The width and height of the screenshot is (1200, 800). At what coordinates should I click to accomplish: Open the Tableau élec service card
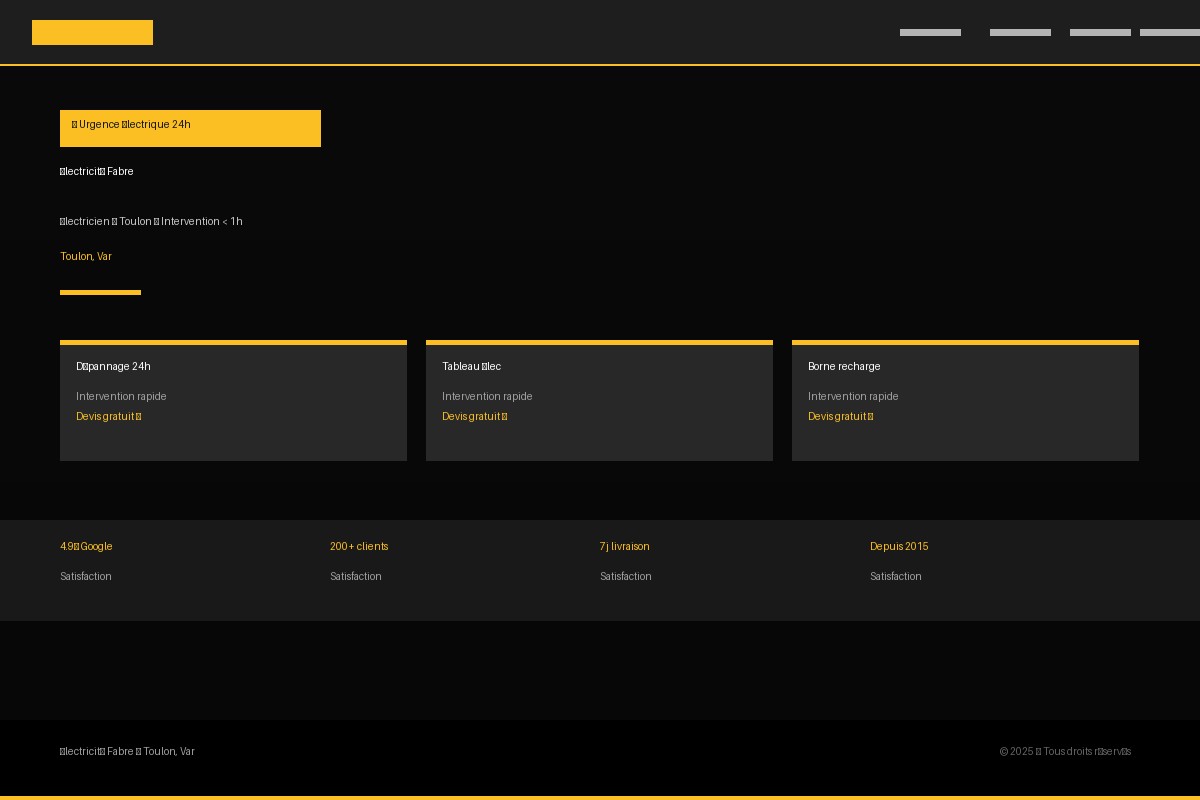[x=599, y=400]
